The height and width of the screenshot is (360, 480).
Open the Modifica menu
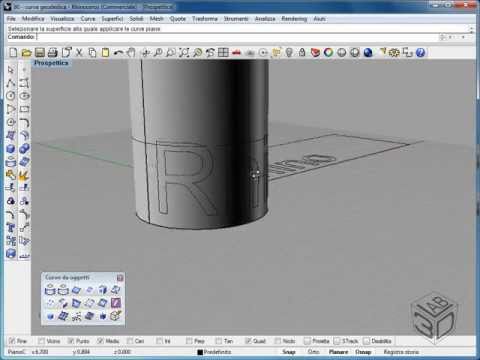(x=33, y=19)
